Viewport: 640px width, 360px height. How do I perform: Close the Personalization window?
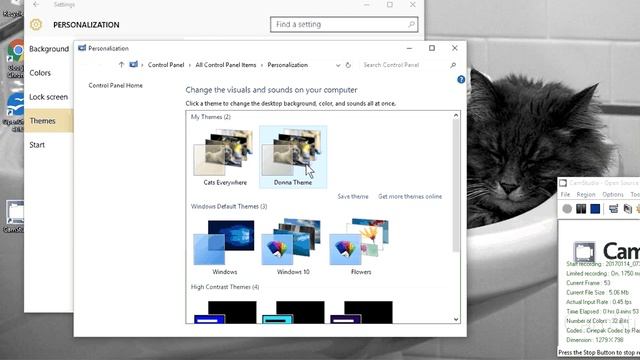click(x=455, y=48)
